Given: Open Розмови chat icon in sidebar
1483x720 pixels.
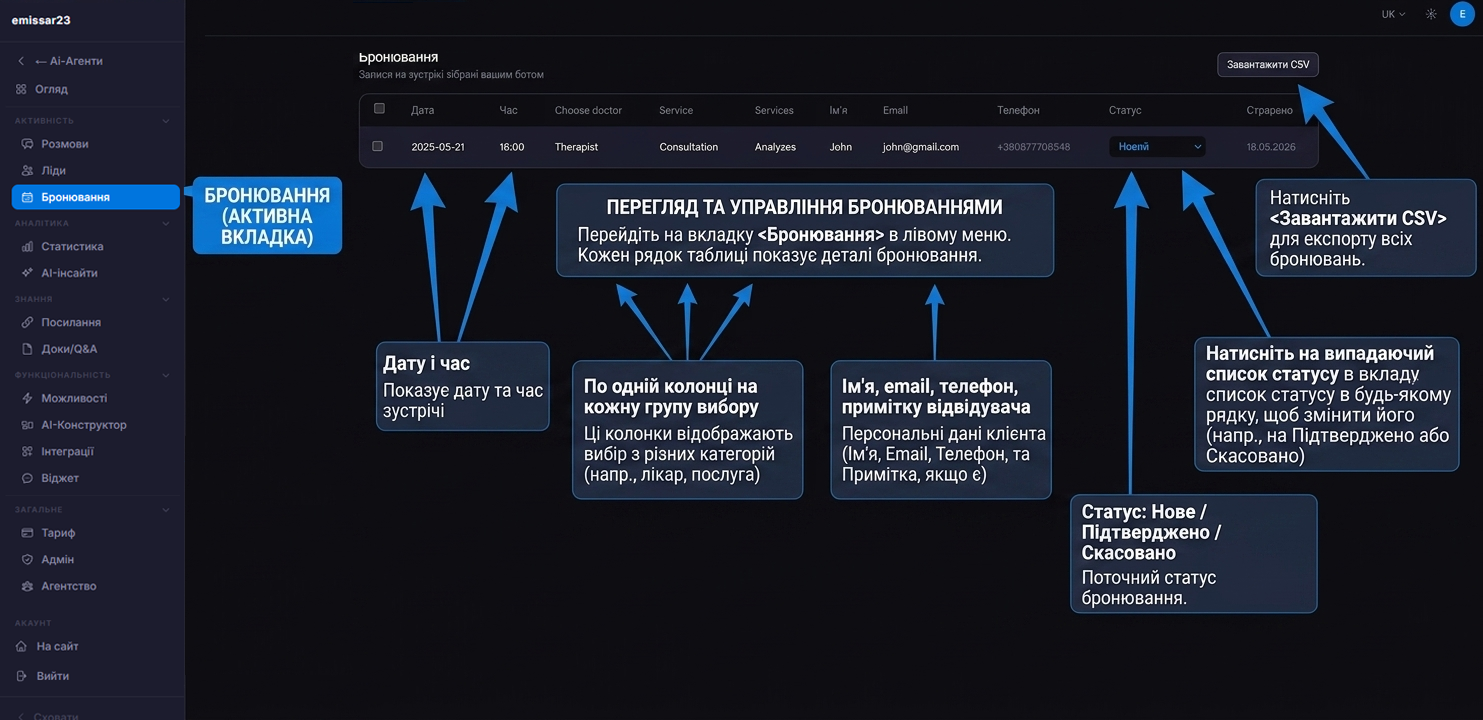Looking at the screenshot, I should 27,144.
